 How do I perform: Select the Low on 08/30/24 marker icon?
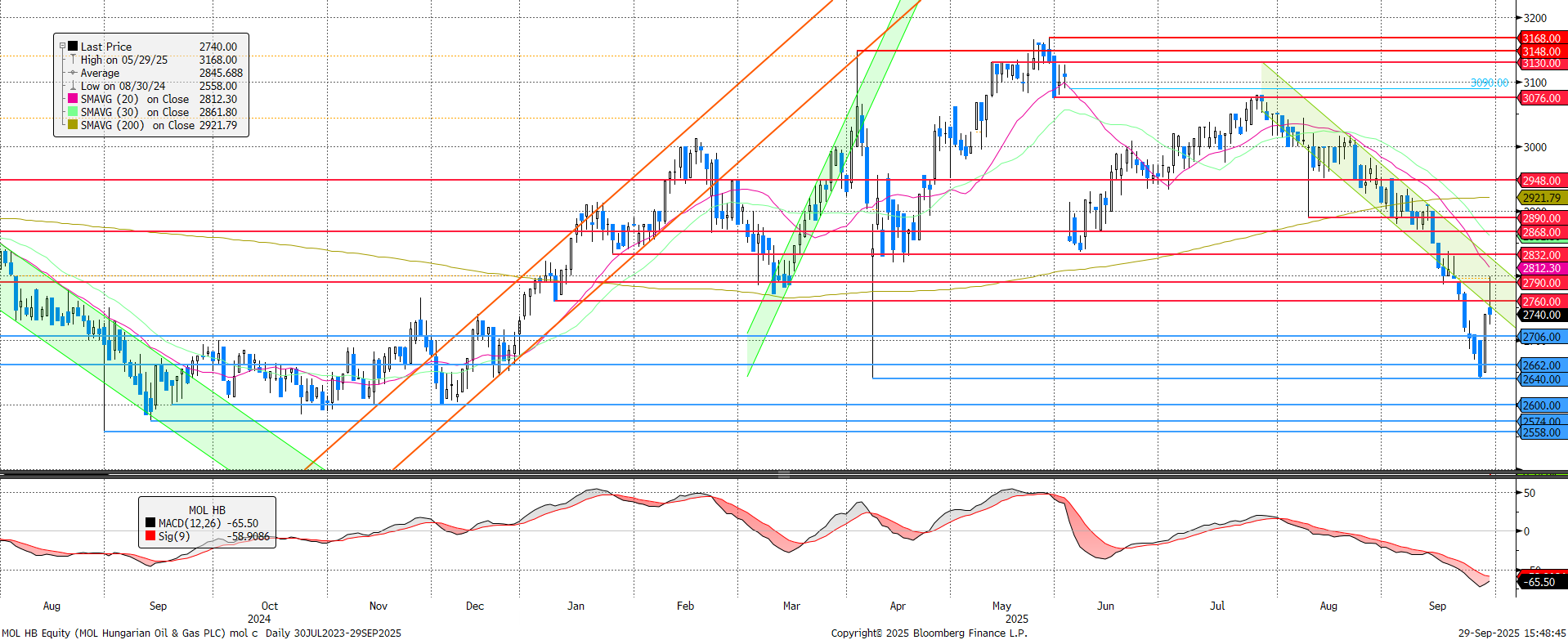[x=74, y=86]
